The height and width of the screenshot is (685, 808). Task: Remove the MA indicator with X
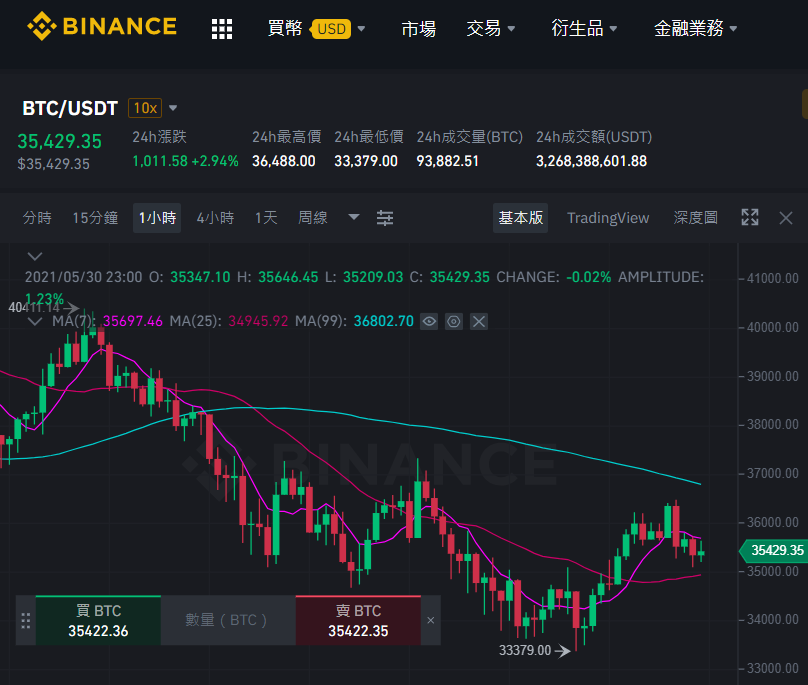click(x=479, y=322)
